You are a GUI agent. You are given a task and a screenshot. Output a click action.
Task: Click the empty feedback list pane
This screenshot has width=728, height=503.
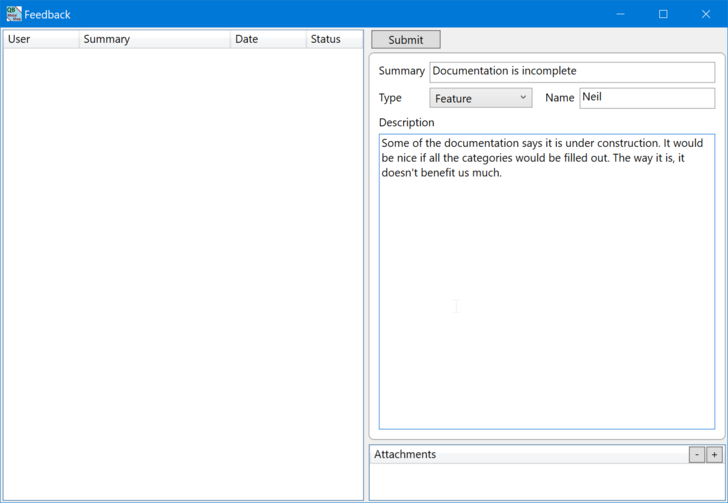[183, 270]
